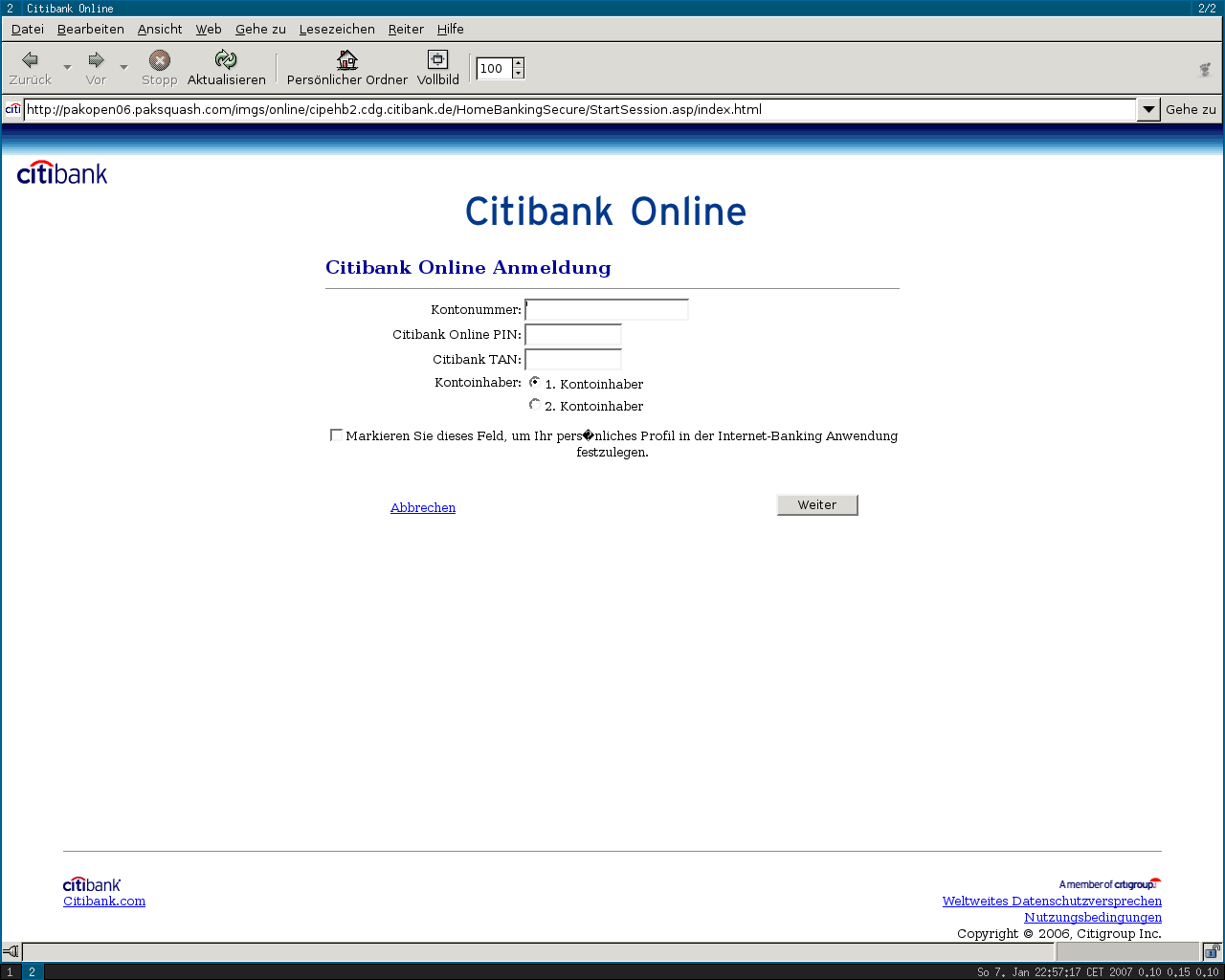Expand the Vor history dropdown arrow

[123, 67]
